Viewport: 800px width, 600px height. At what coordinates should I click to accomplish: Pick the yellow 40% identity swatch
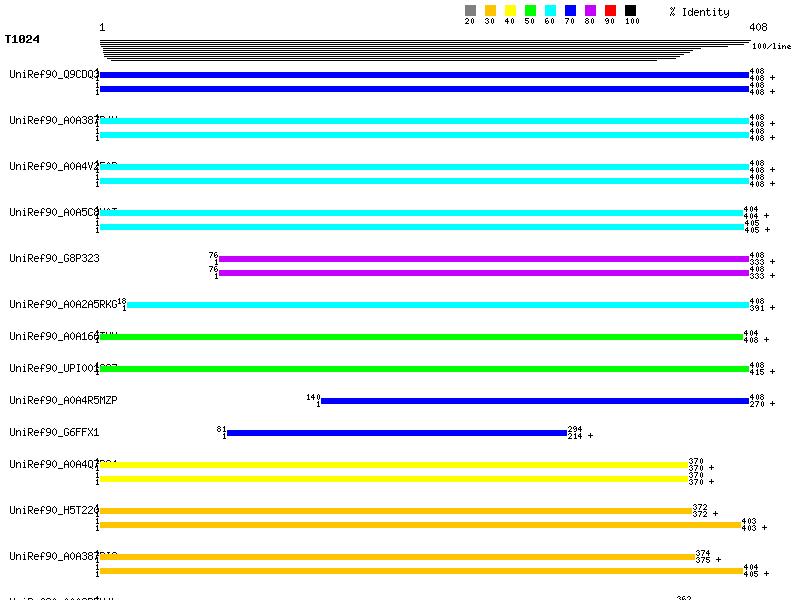tap(510, 11)
